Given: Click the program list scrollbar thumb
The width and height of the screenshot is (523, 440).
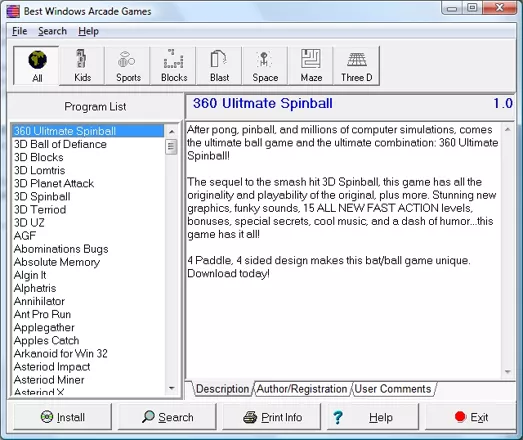Looking at the screenshot, I should click(171, 147).
